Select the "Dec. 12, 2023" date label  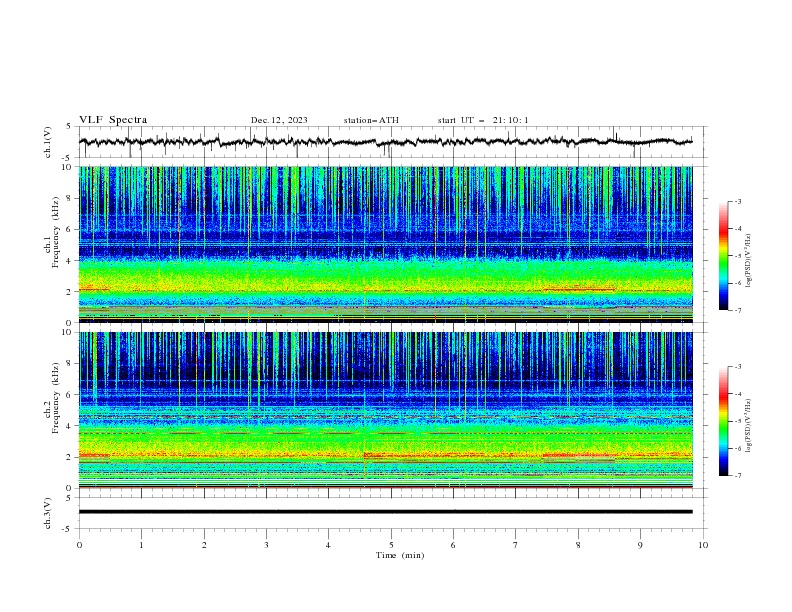tap(279, 120)
